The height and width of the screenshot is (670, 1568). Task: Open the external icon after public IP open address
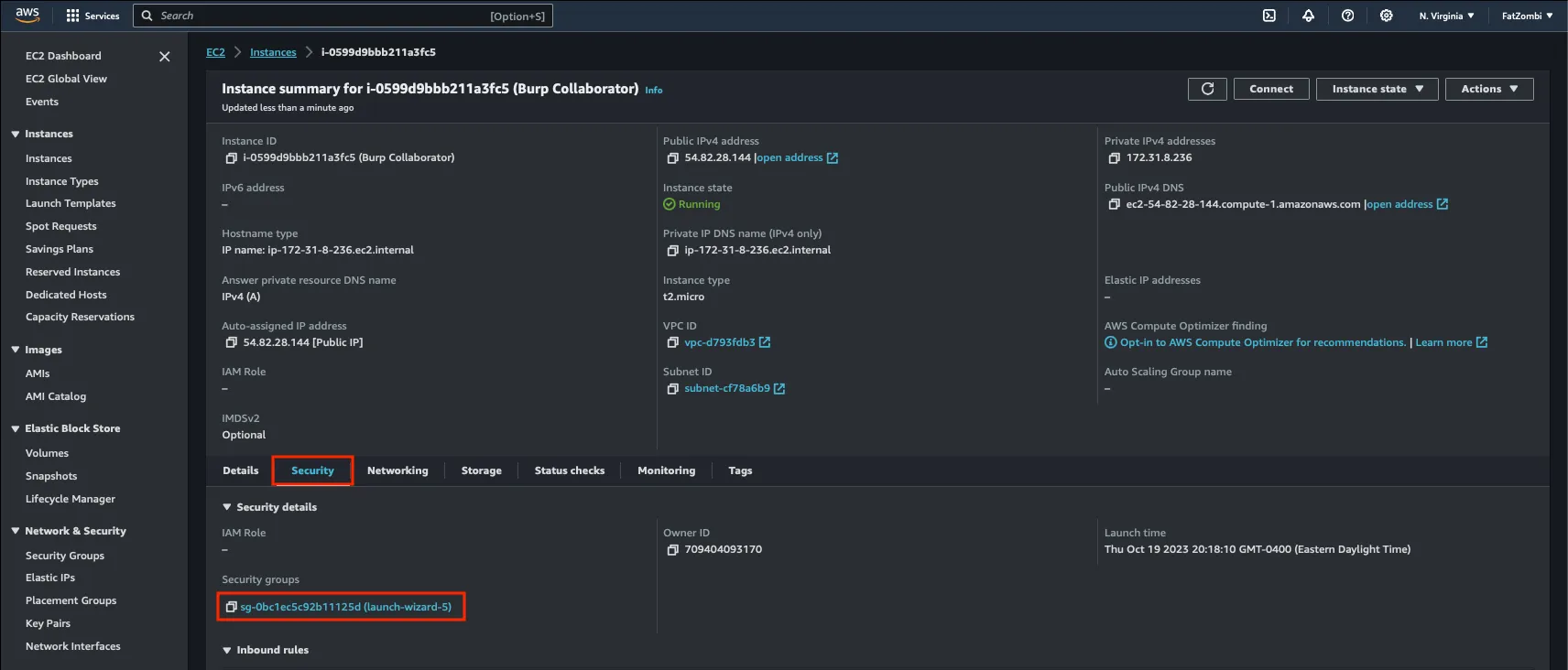[833, 158]
